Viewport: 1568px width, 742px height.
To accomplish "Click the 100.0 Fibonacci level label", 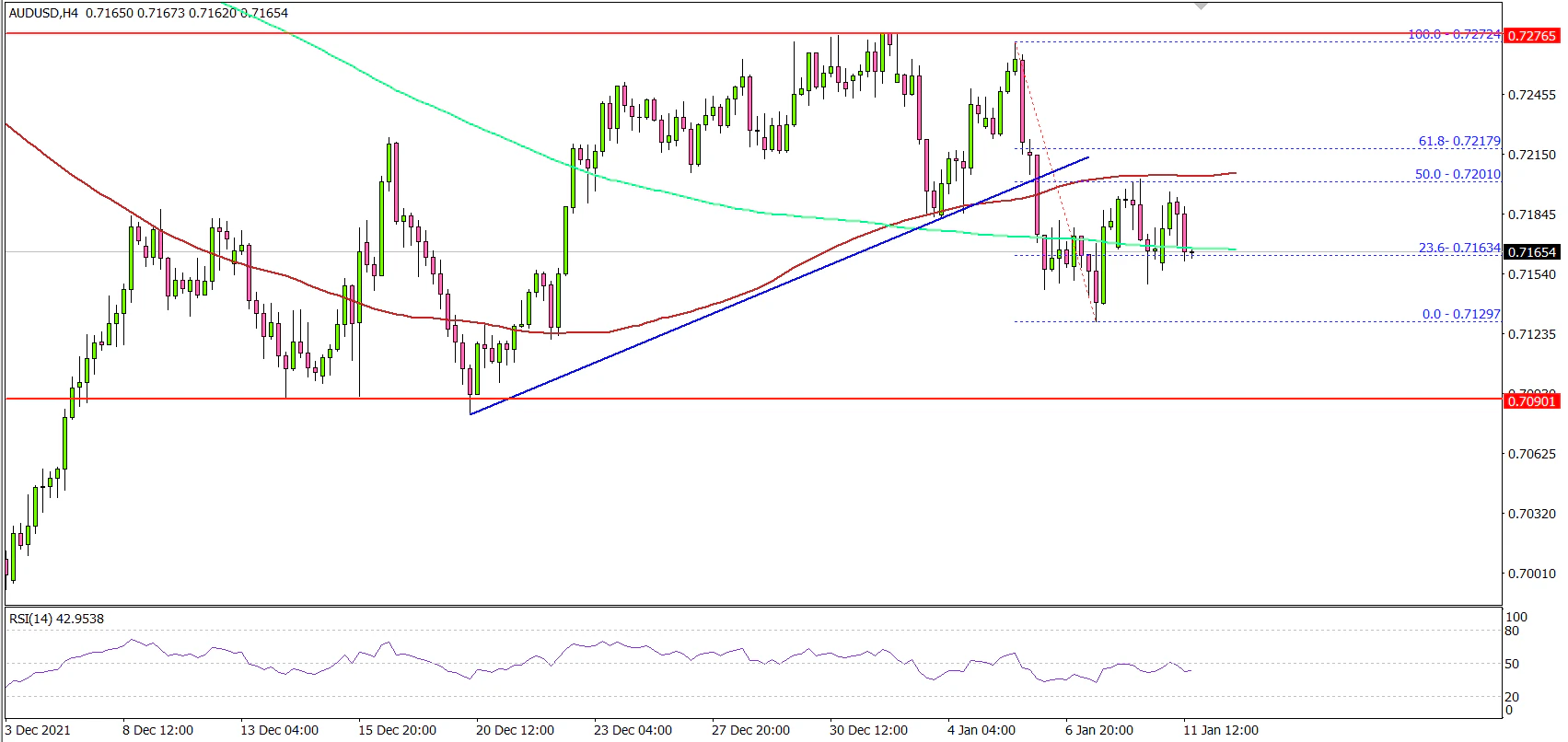I will click(x=1454, y=34).
